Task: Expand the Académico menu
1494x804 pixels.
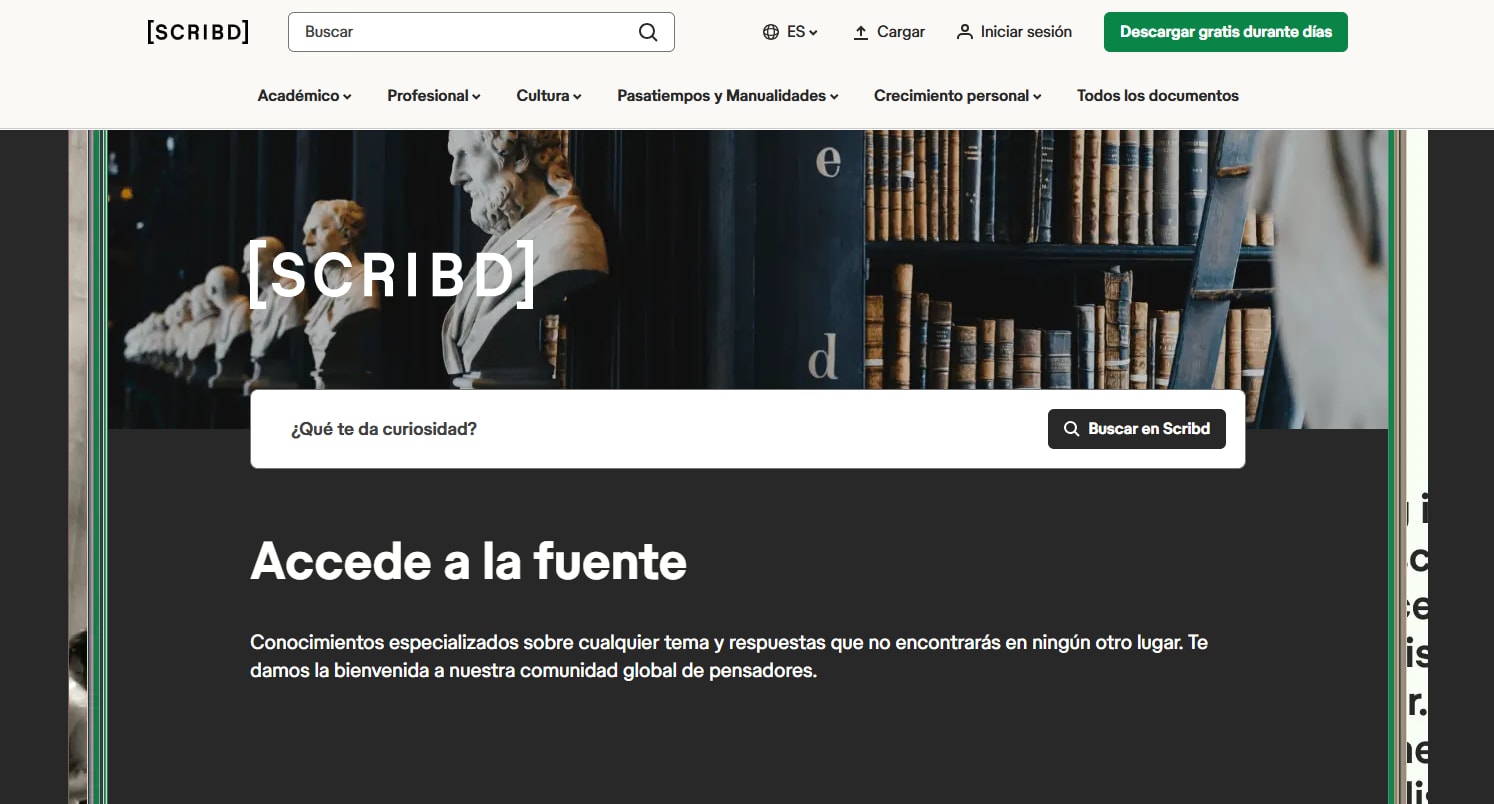Action: [x=305, y=96]
